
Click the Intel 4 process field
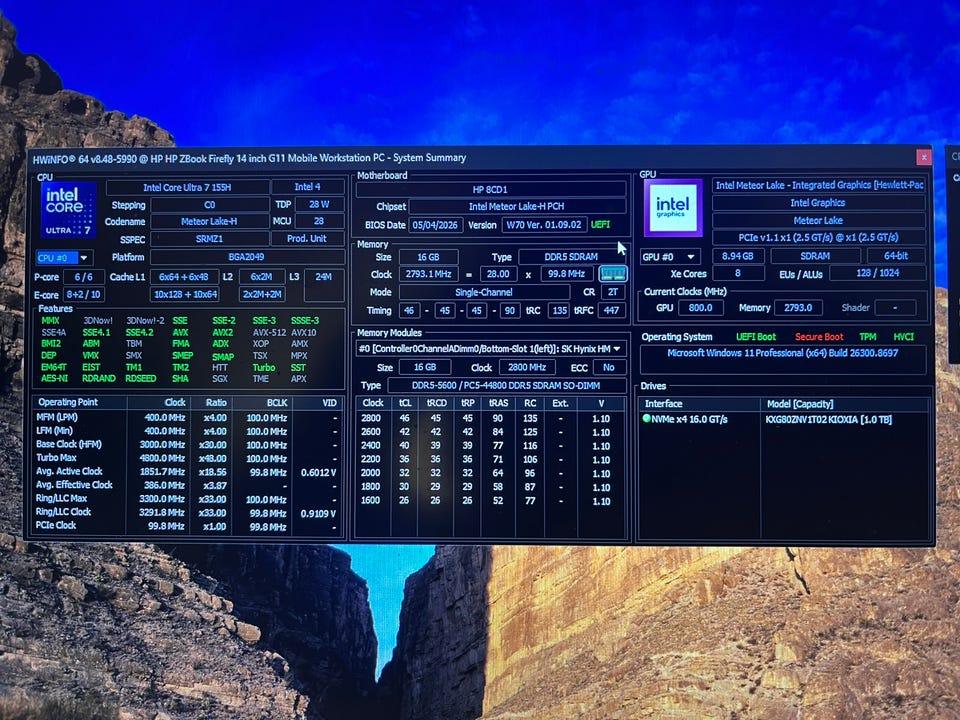click(x=307, y=187)
